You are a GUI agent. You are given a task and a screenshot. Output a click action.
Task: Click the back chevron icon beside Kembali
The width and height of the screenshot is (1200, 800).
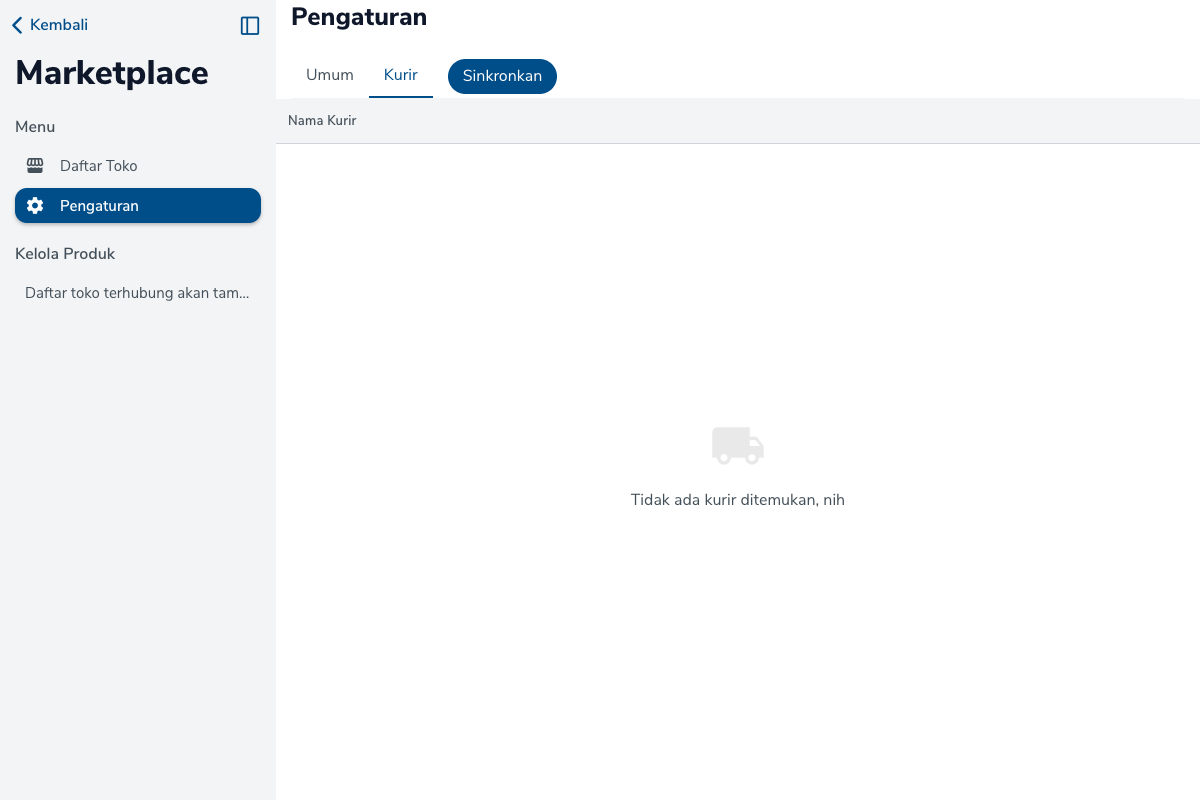tap(17, 25)
